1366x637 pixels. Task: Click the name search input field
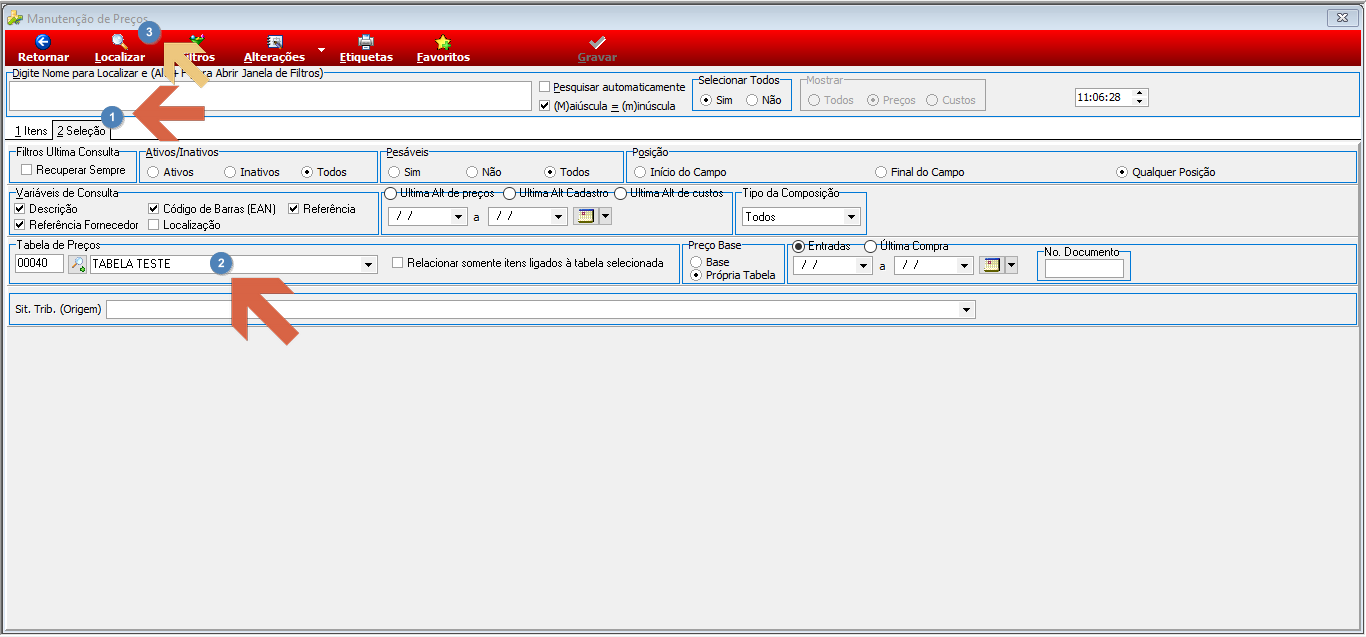pyautogui.click(x=271, y=96)
